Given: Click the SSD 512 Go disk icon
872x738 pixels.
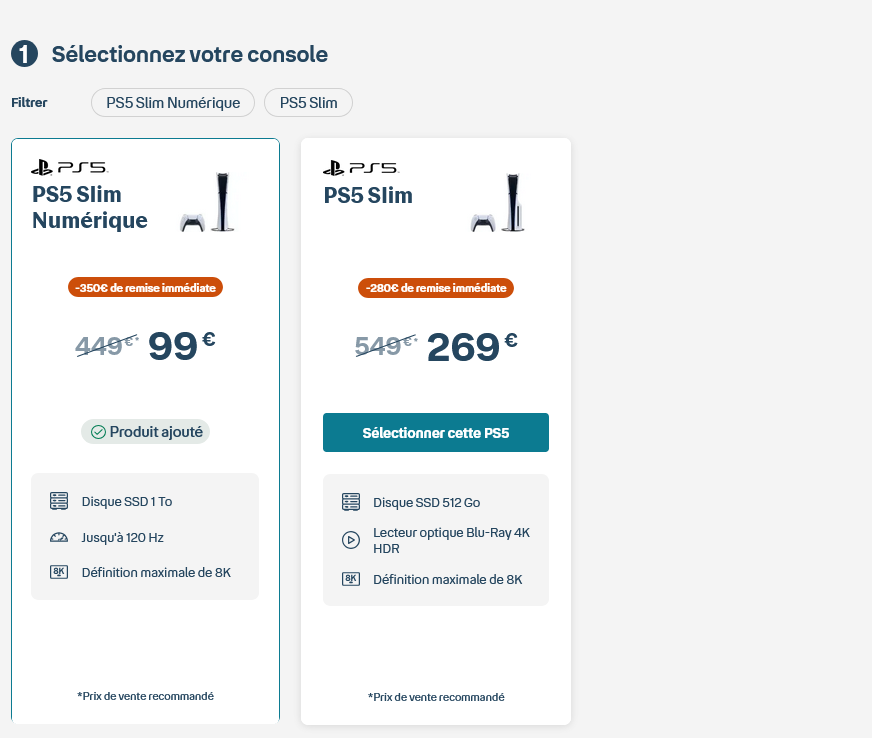Looking at the screenshot, I should 350,502.
